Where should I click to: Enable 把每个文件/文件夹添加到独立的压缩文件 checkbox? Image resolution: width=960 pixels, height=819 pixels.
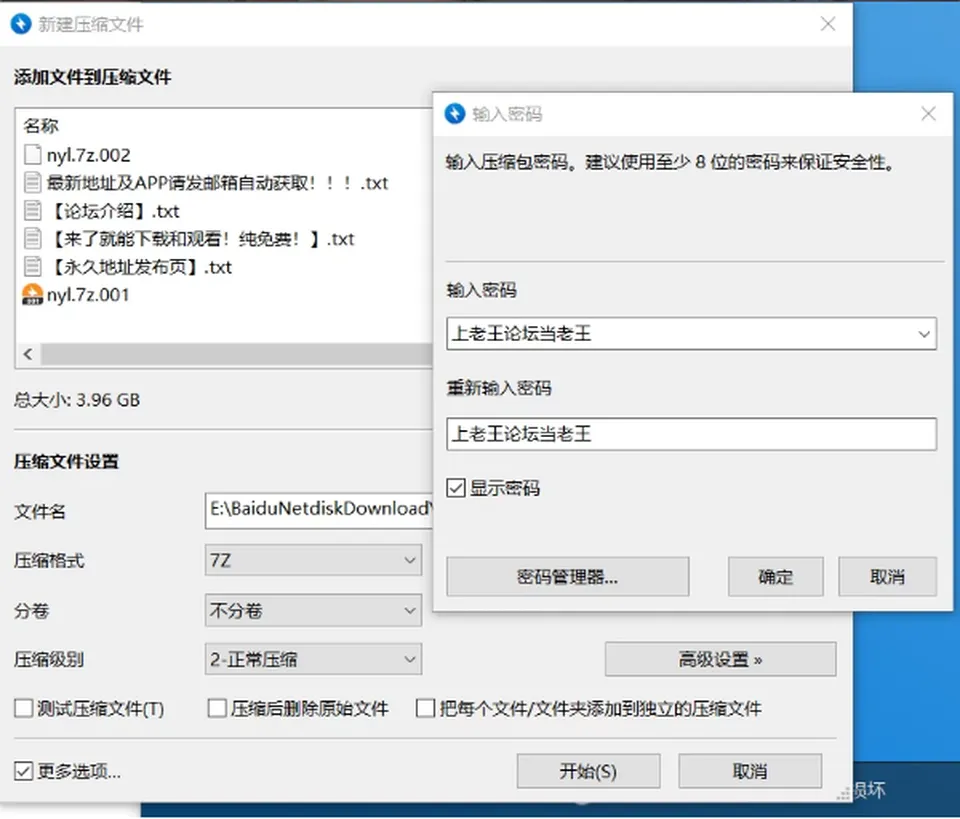coord(425,708)
